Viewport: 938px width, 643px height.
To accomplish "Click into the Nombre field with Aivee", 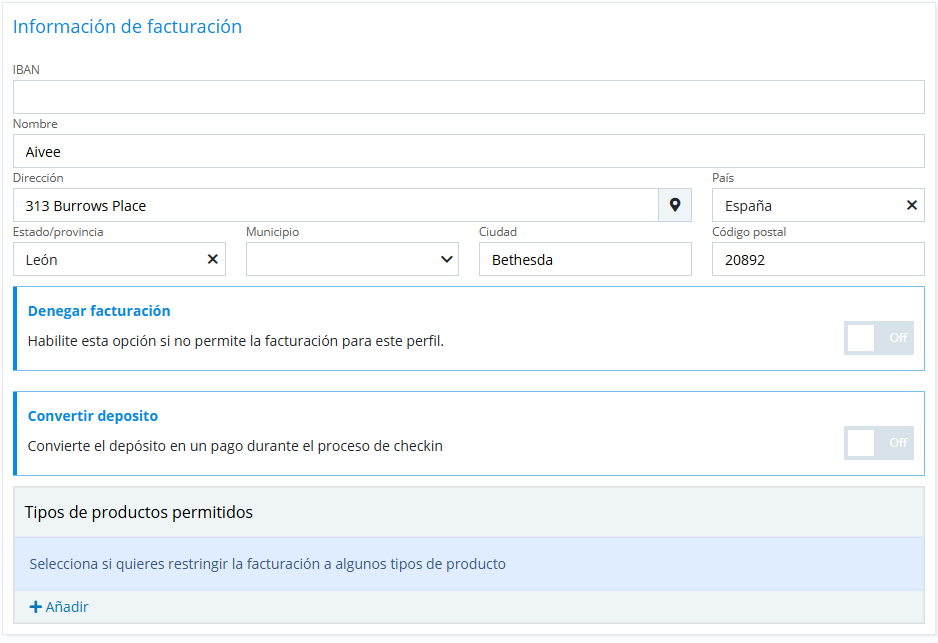I will point(468,151).
